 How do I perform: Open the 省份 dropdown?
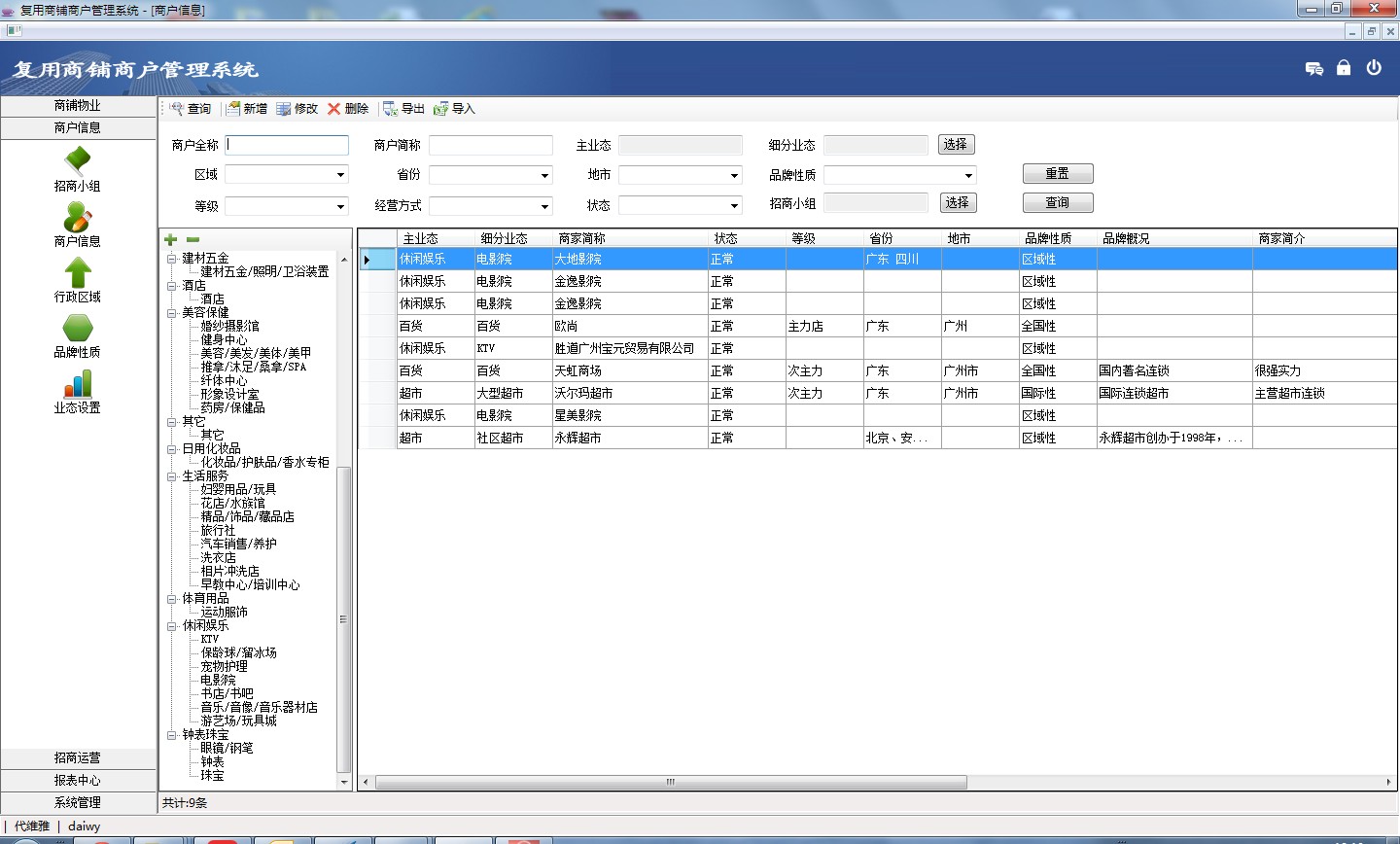[544, 175]
